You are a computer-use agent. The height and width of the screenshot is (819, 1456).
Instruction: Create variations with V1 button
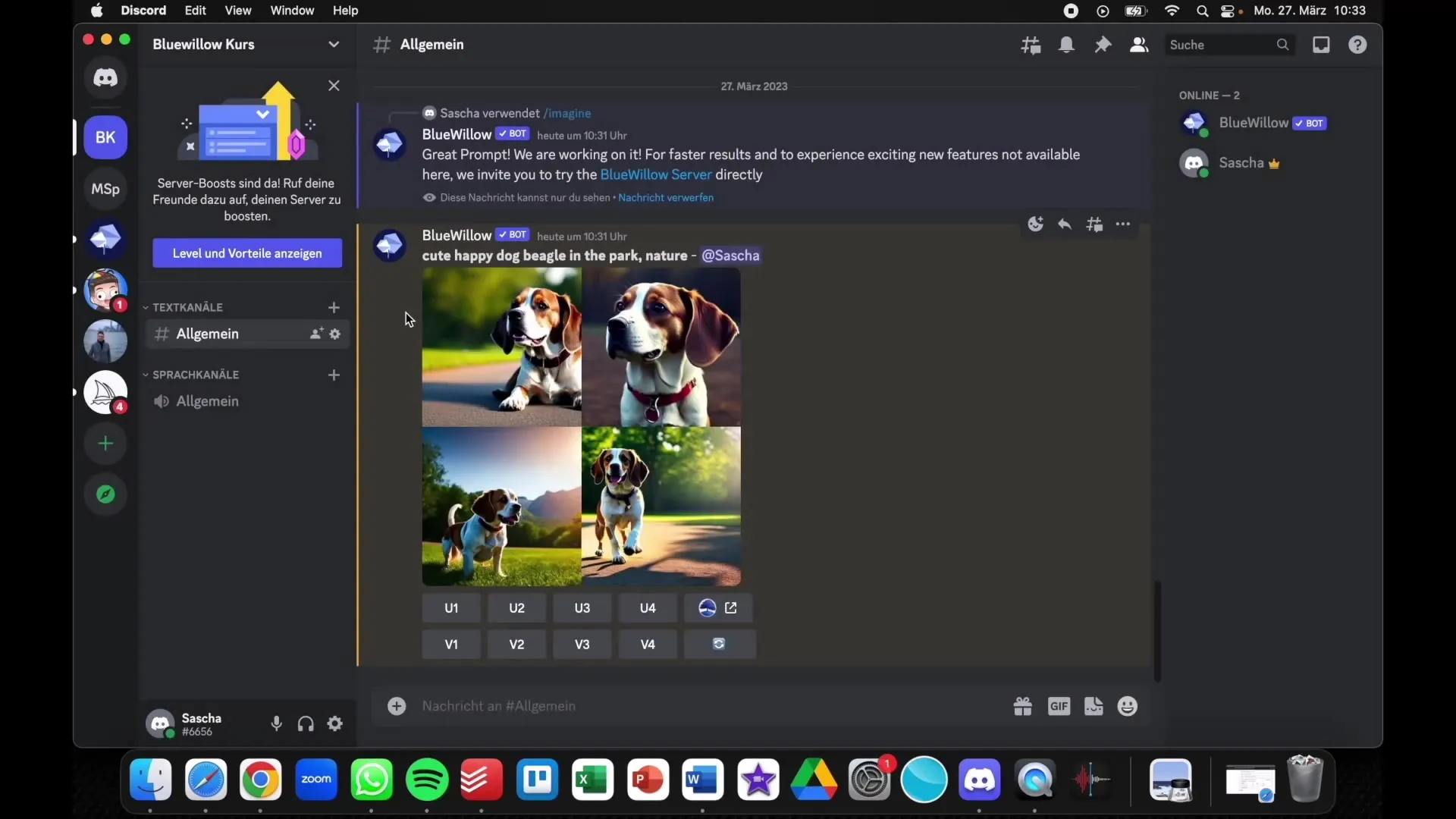(451, 644)
